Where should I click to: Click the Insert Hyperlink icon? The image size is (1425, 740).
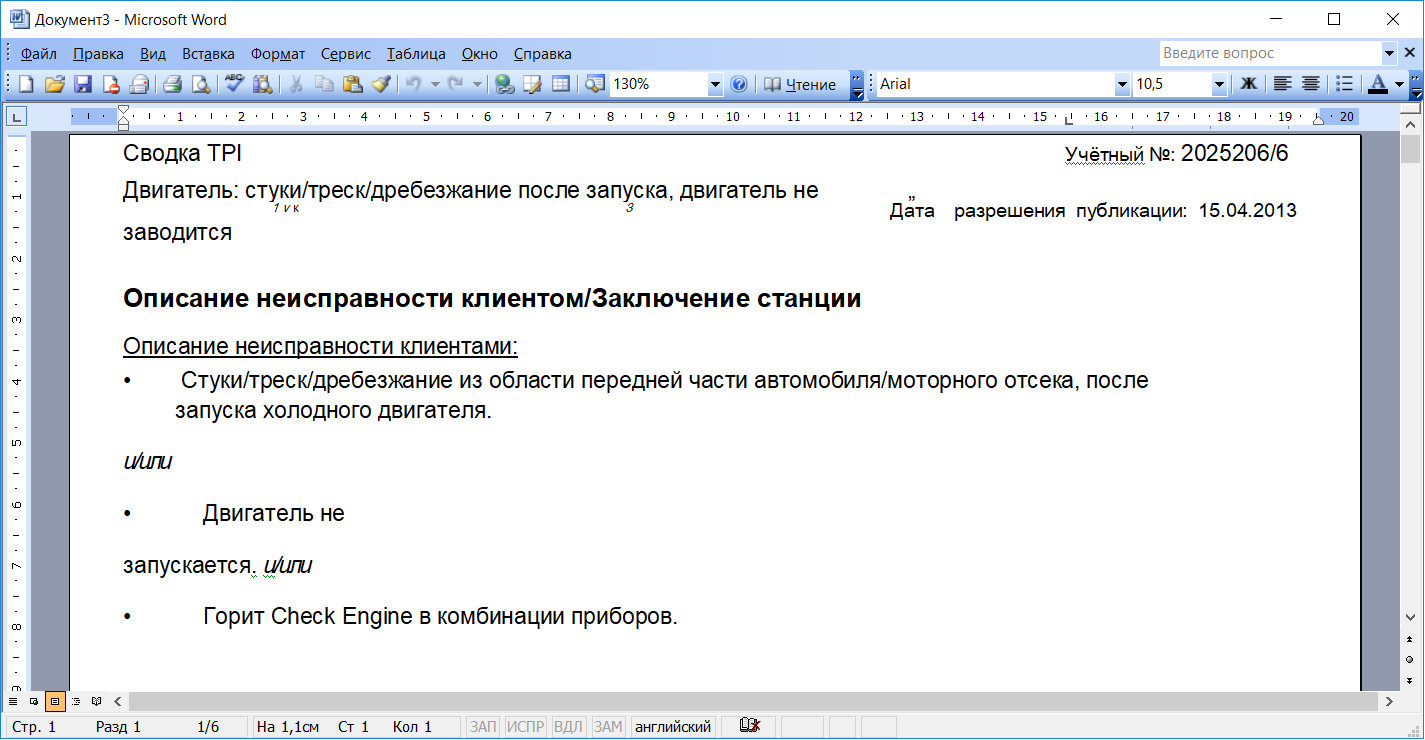coord(505,85)
